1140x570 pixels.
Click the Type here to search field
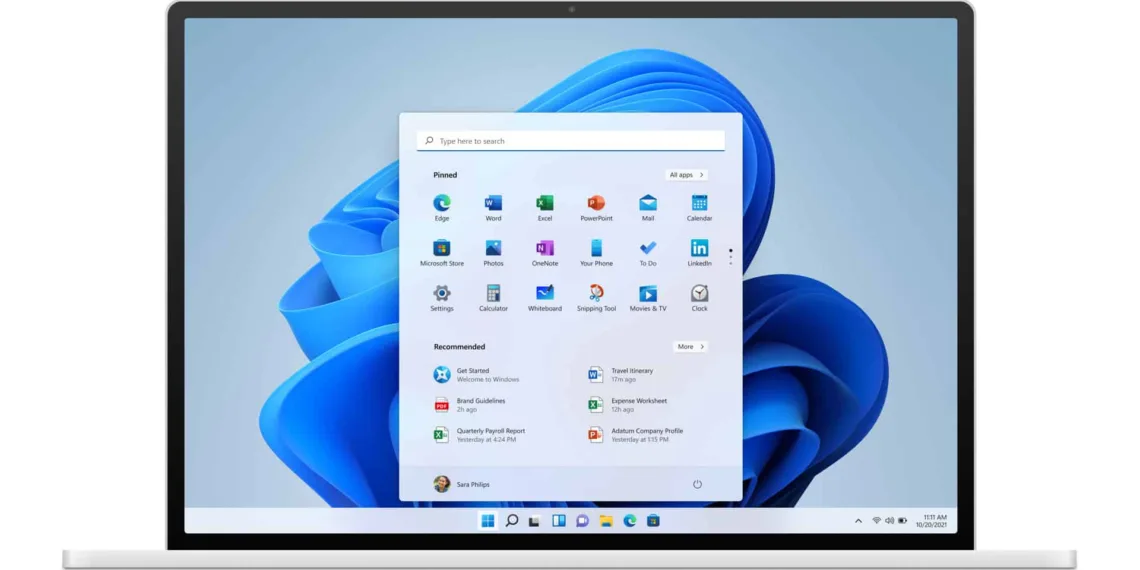coord(570,141)
